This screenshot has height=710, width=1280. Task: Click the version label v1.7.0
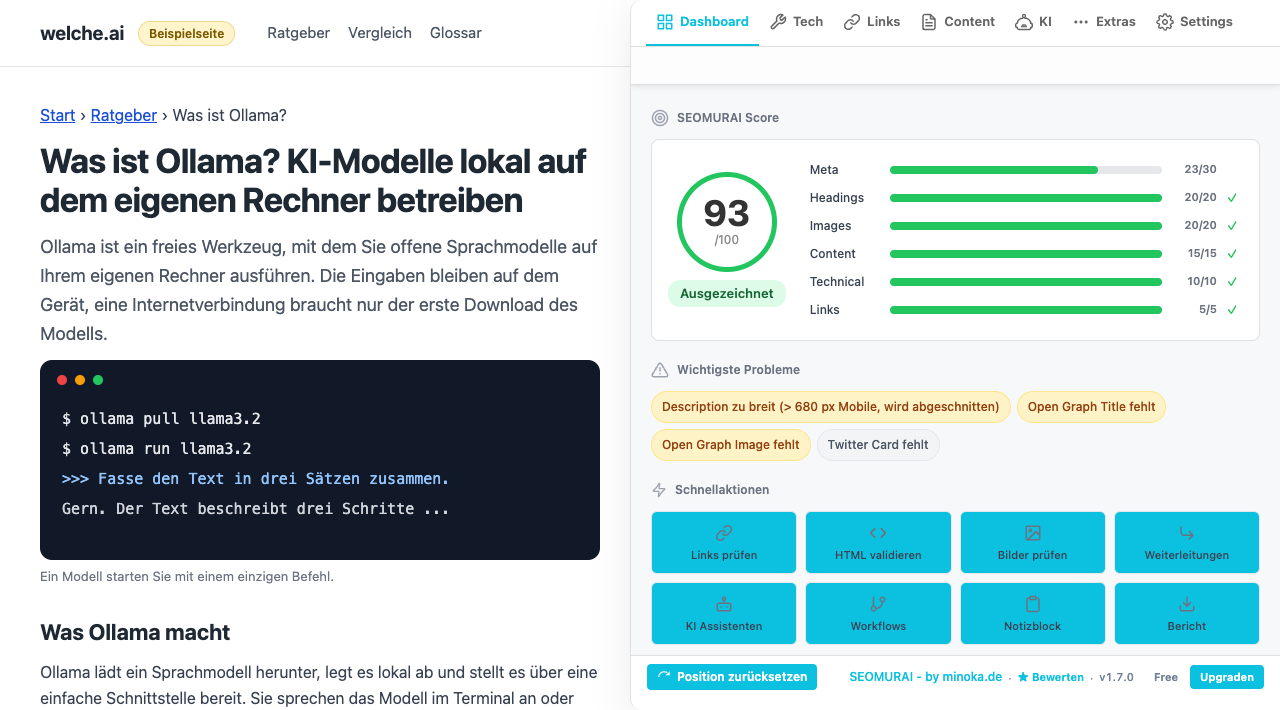point(1116,677)
